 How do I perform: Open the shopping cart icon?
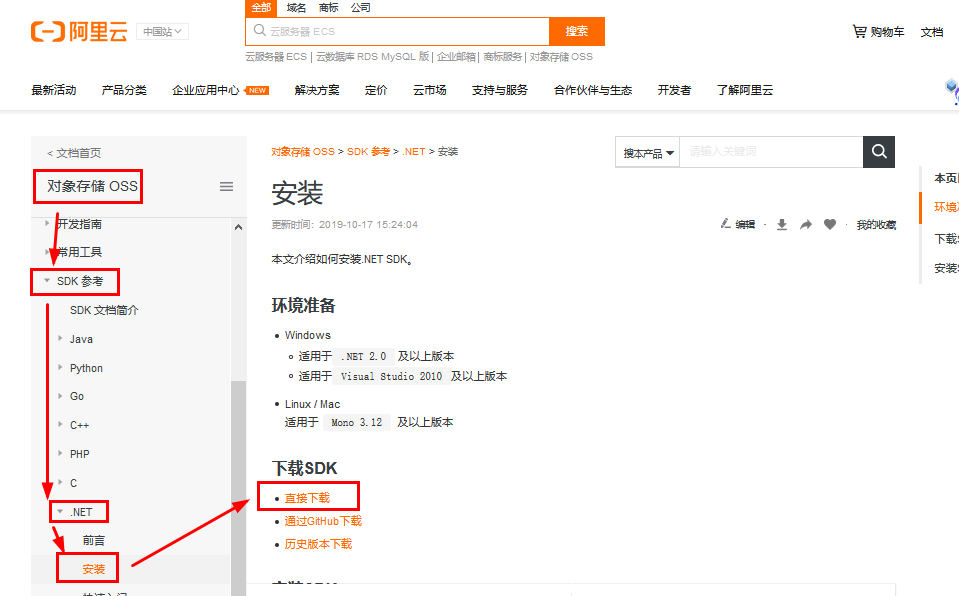[860, 31]
